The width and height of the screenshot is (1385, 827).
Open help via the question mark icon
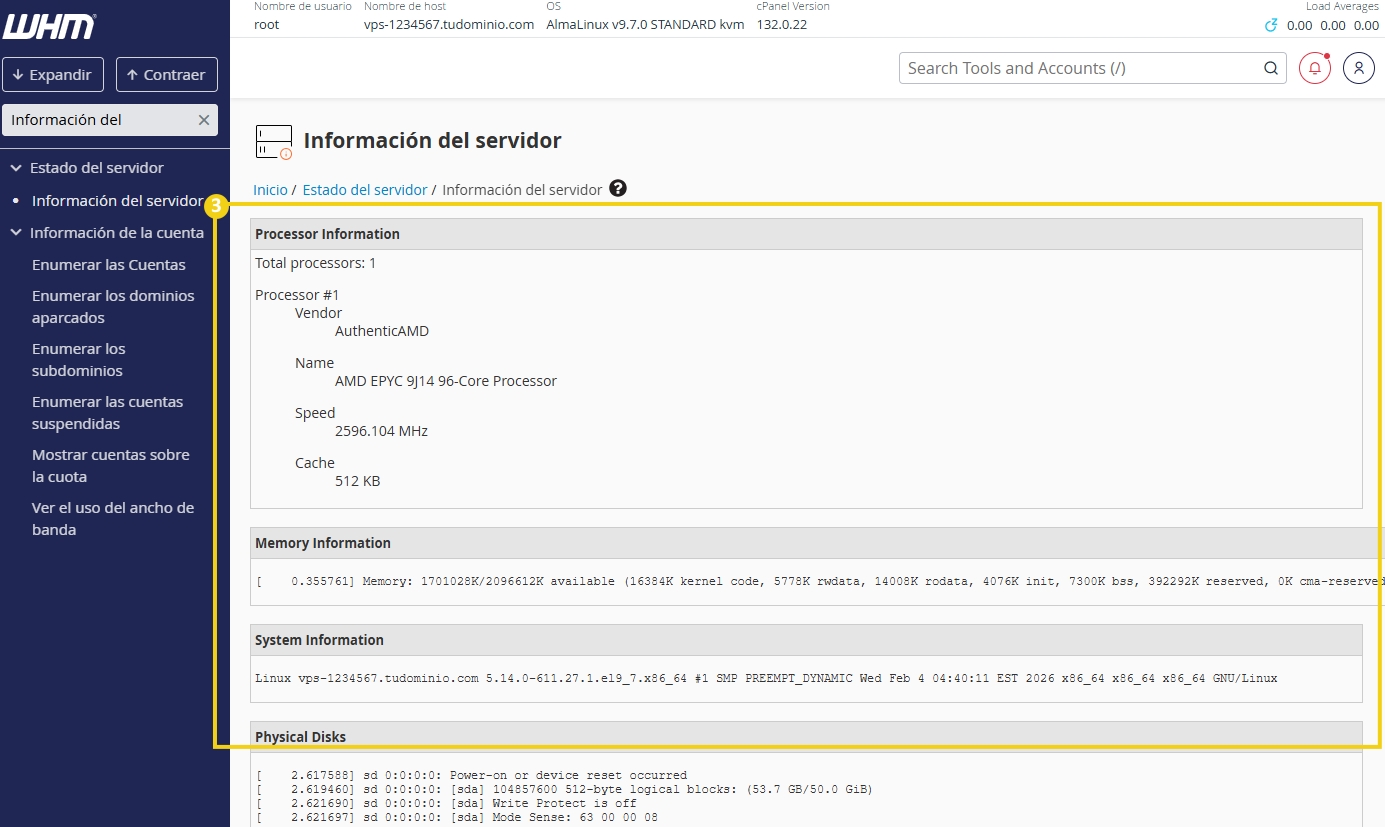point(617,188)
